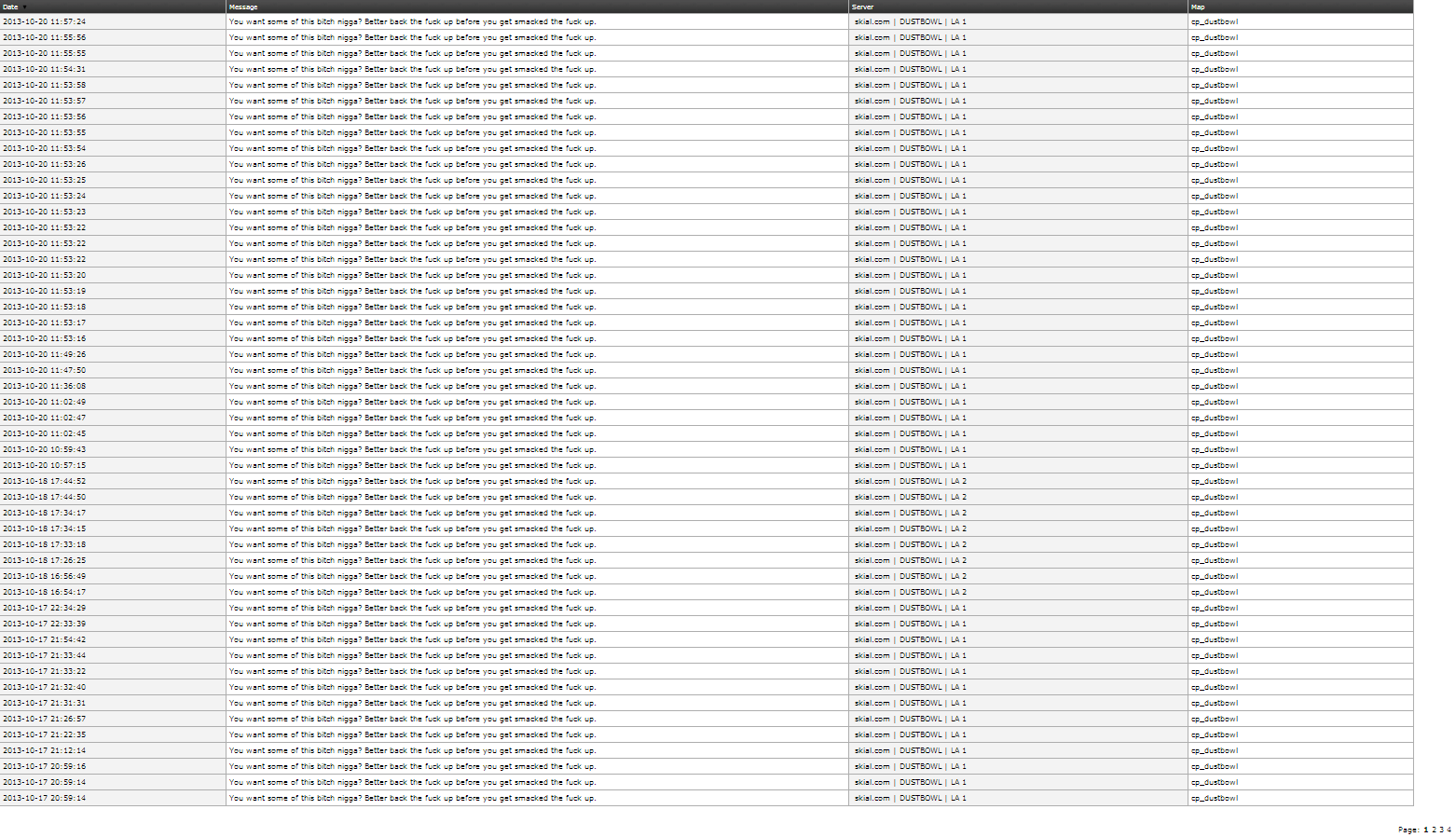Image resolution: width=1456 pixels, height=837 pixels.
Task: Select current page 1 link
Action: [1426, 830]
